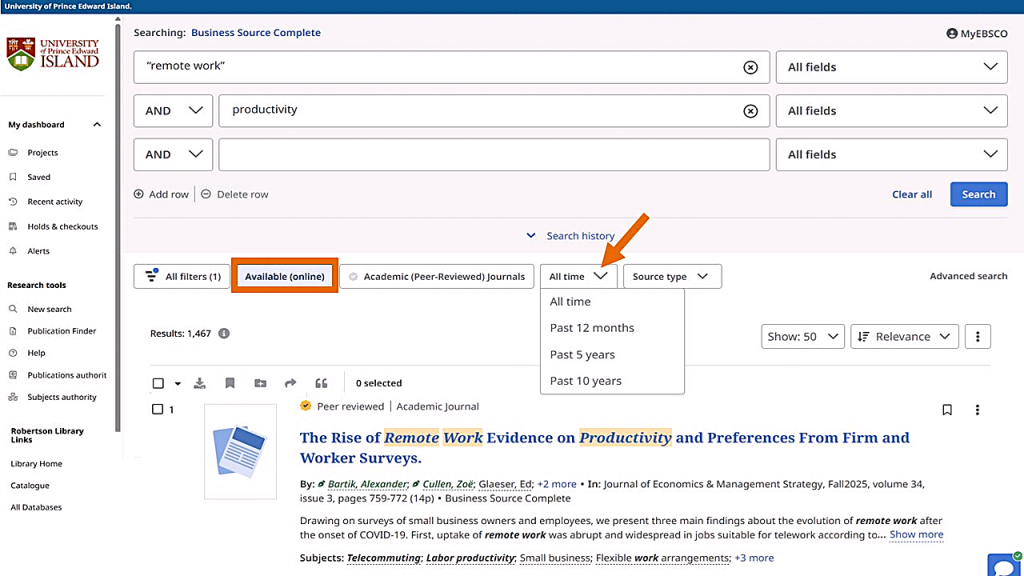1024x576 pixels.
Task: Open the cite quotation-mark icon in toolbar
Action: tap(321, 383)
